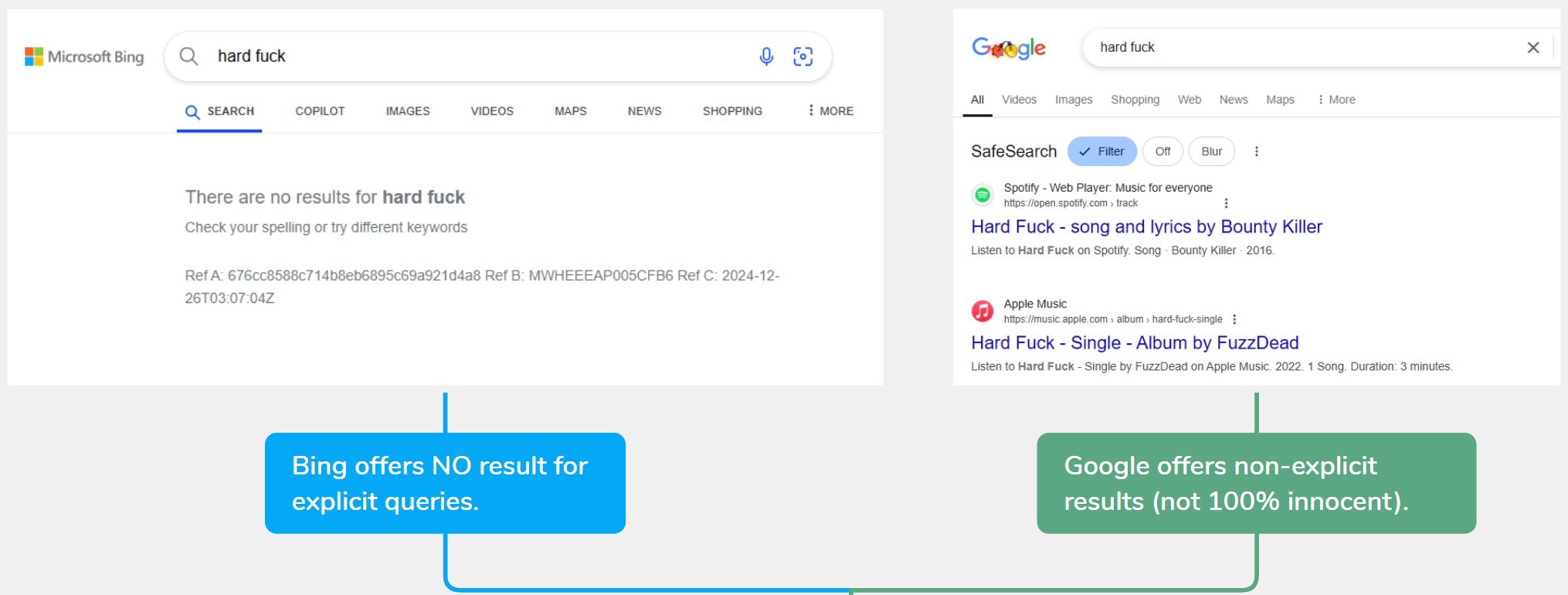
Task: Select SafeSearch Blur option
Action: (1211, 151)
